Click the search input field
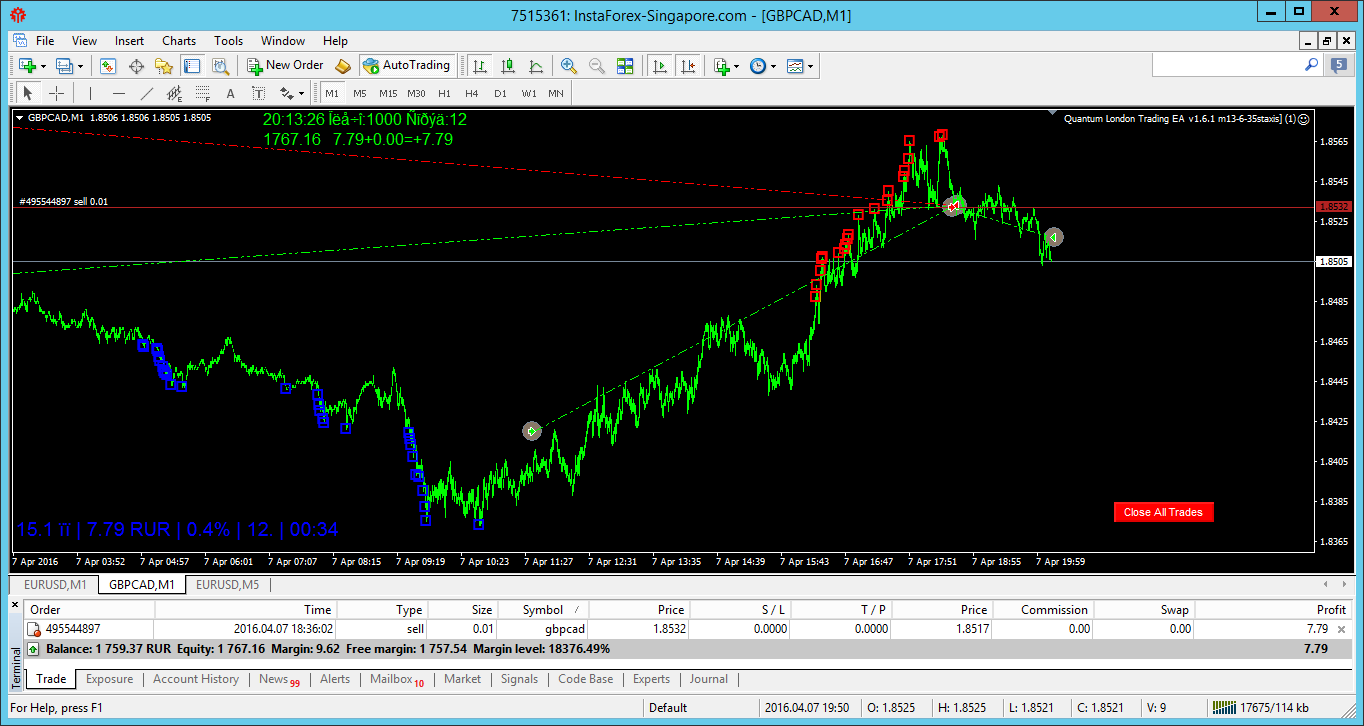 tap(1228, 64)
